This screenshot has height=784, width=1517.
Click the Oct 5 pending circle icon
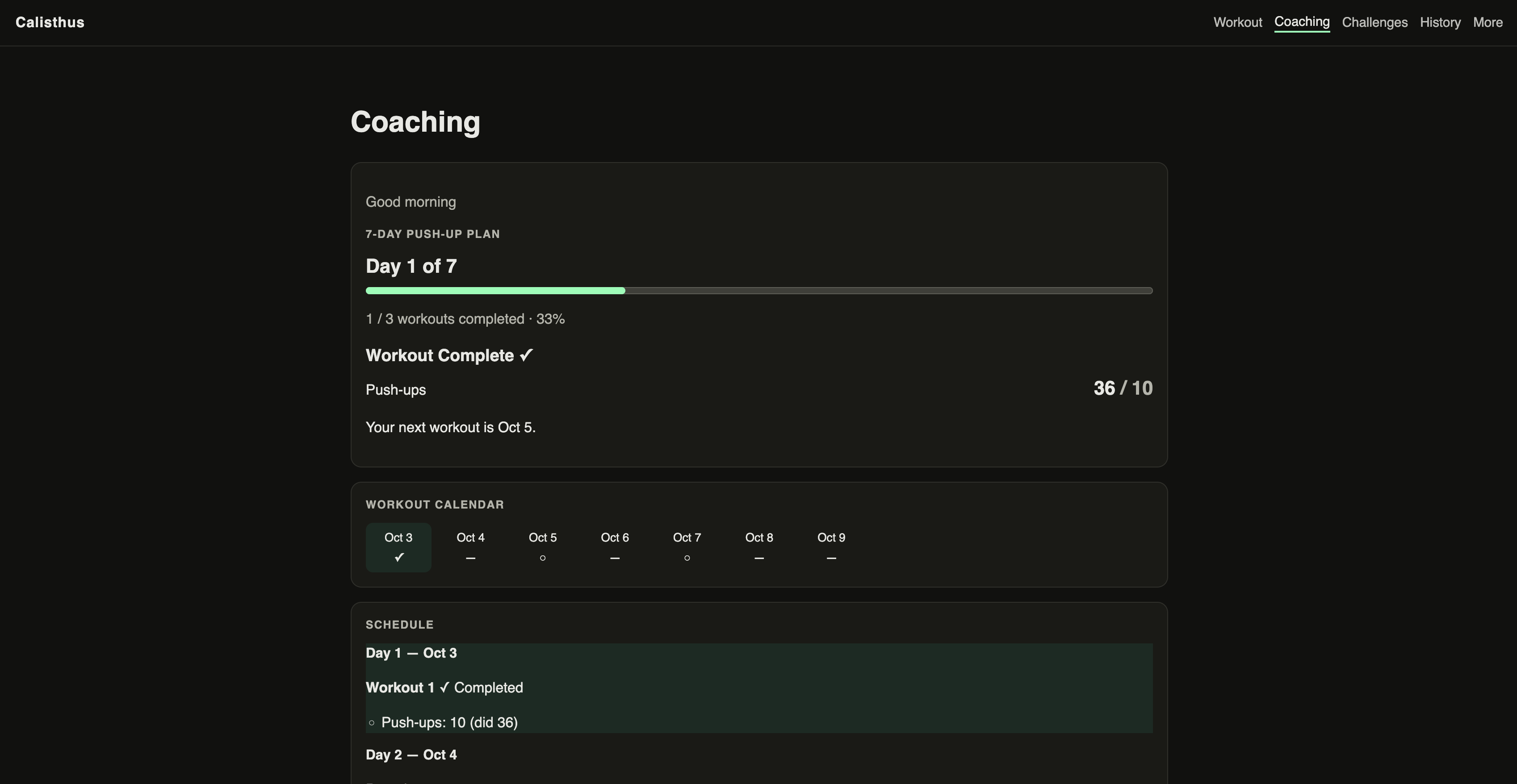point(542,558)
